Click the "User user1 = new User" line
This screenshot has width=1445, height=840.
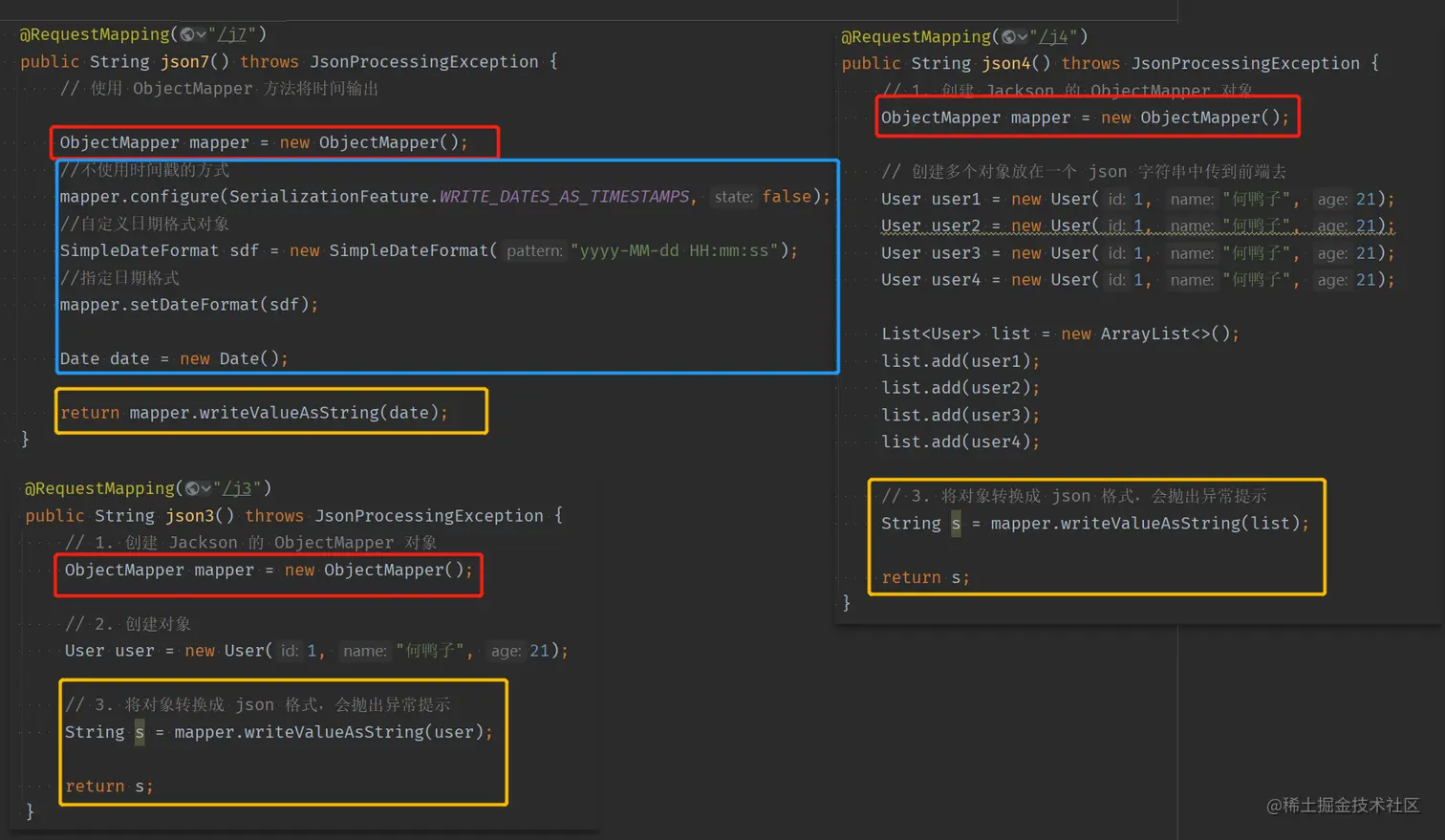pos(1137,199)
